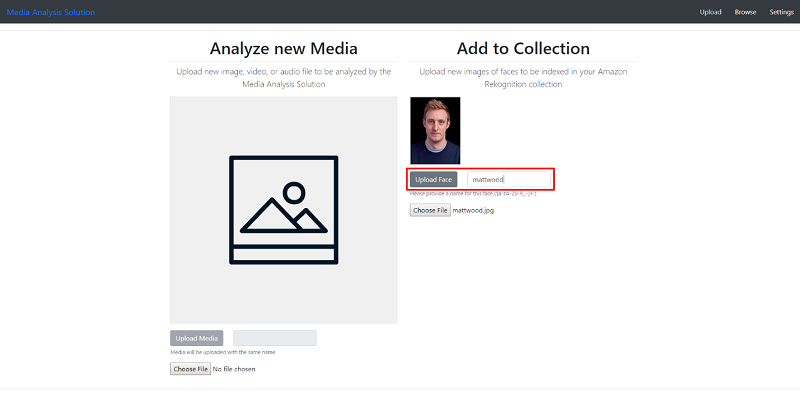Go to the Upload nav item
This screenshot has width=800, height=402.
pos(710,12)
